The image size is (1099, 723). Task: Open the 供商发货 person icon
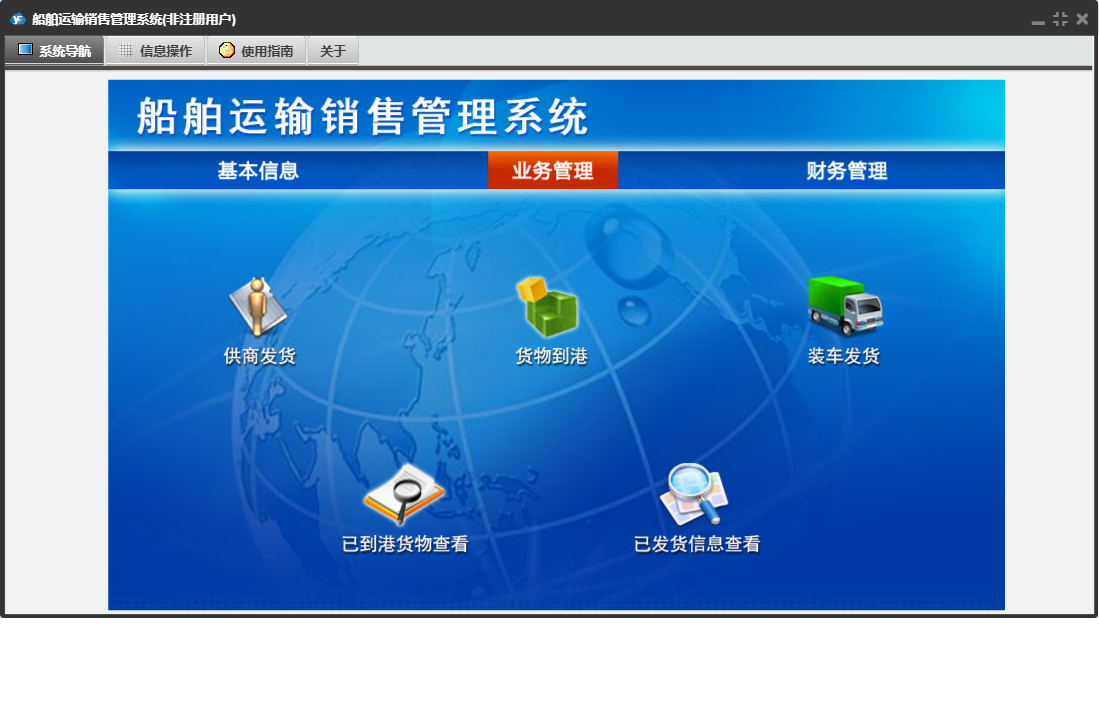(x=258, y=307)
